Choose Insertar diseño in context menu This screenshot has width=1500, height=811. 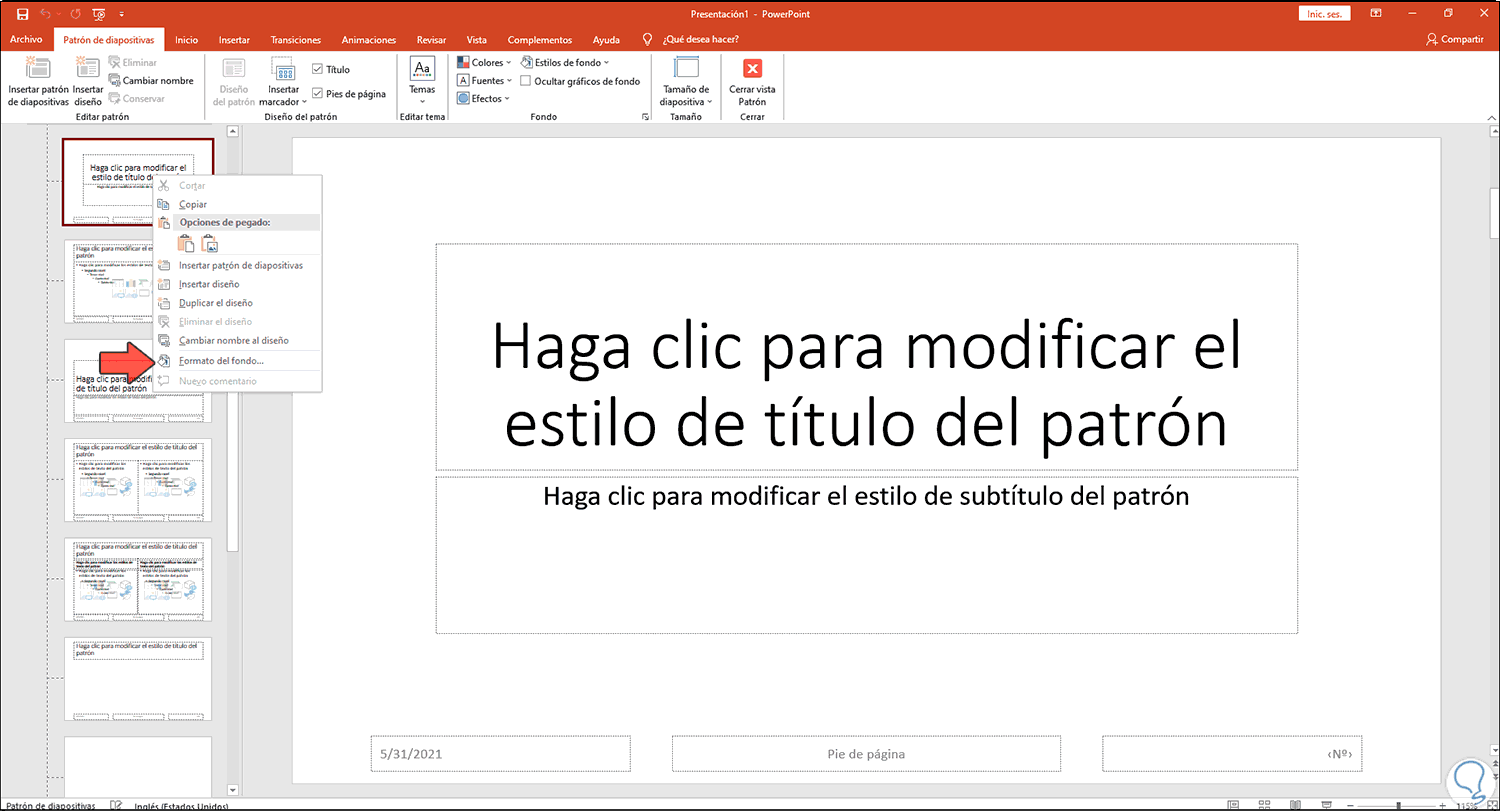click(x=238, y=284)
